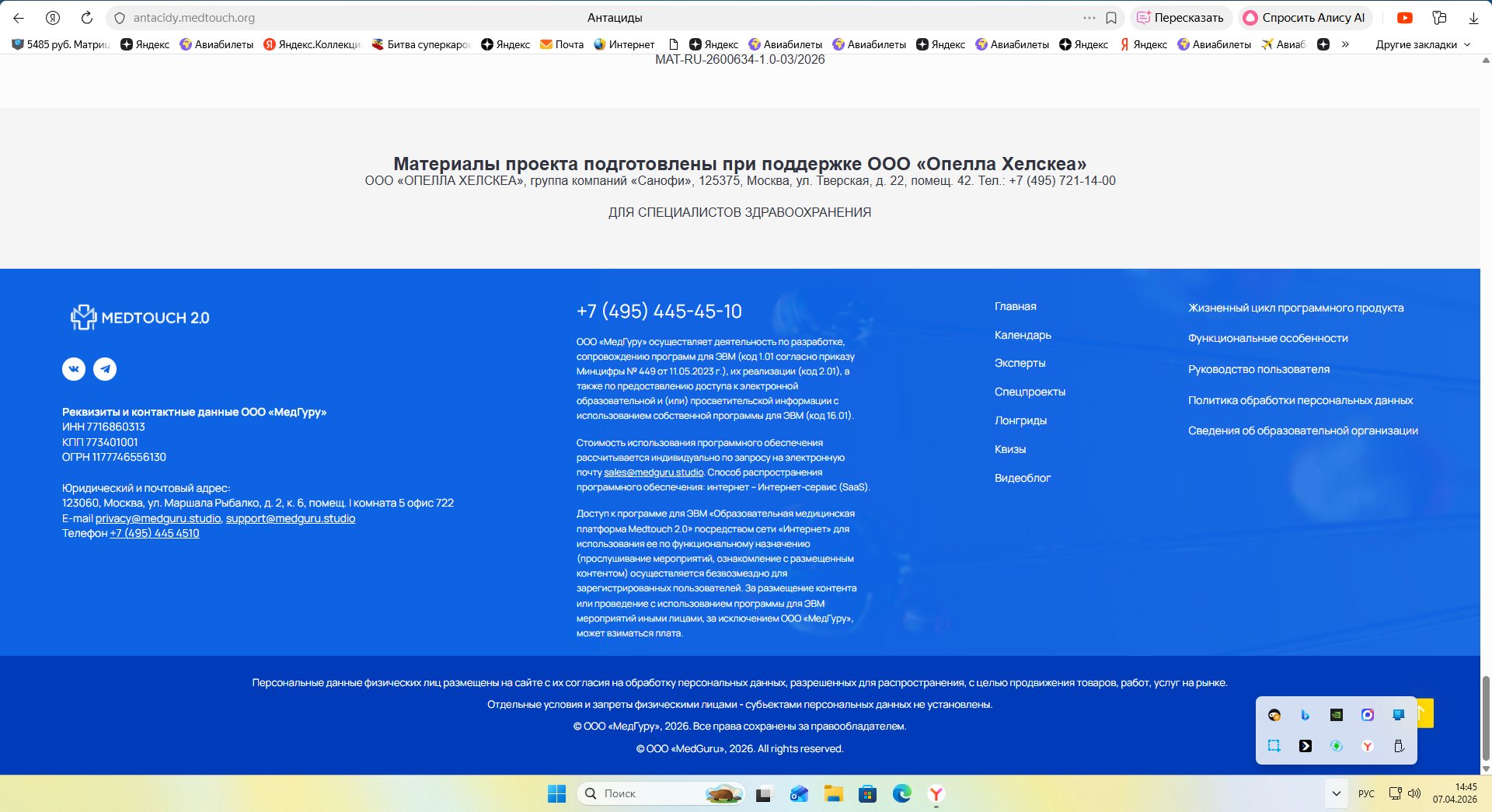The width and height of the screenshot is (1492, 812).
Task: Open 'Руководство пользователя' link
Action: 1259,369
